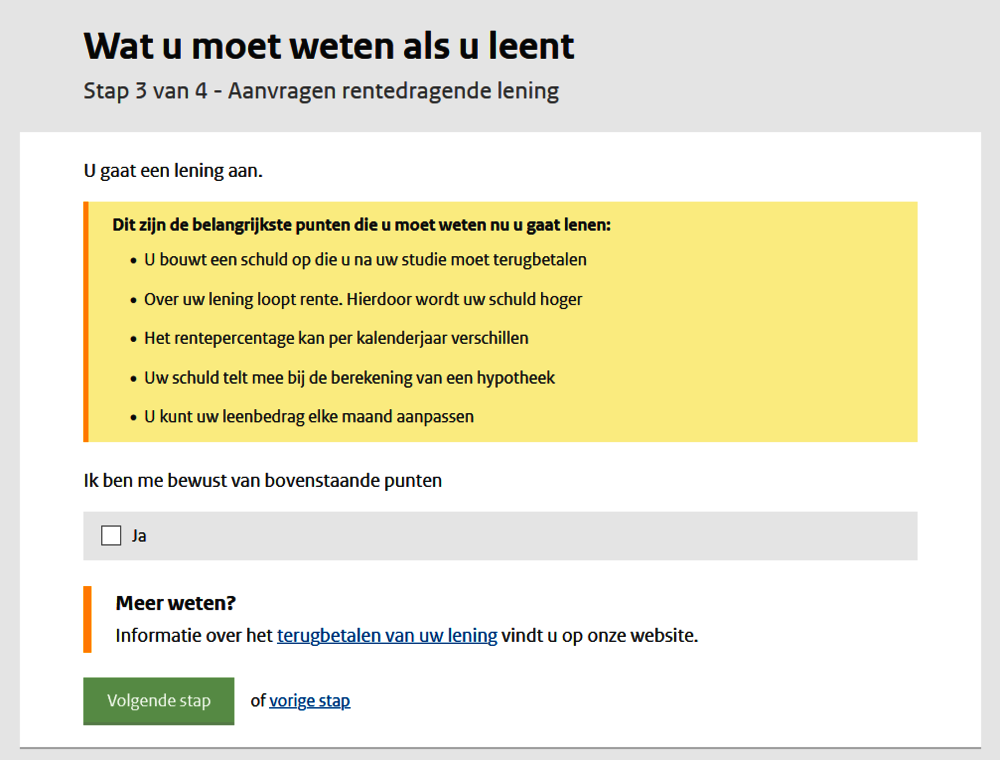The height and width of the screenshot is (760, 1000).
Task: Click 'Ik ben me bewust van bovenstaande punten'
Action: pyautogui.click(x=262, y=481)
